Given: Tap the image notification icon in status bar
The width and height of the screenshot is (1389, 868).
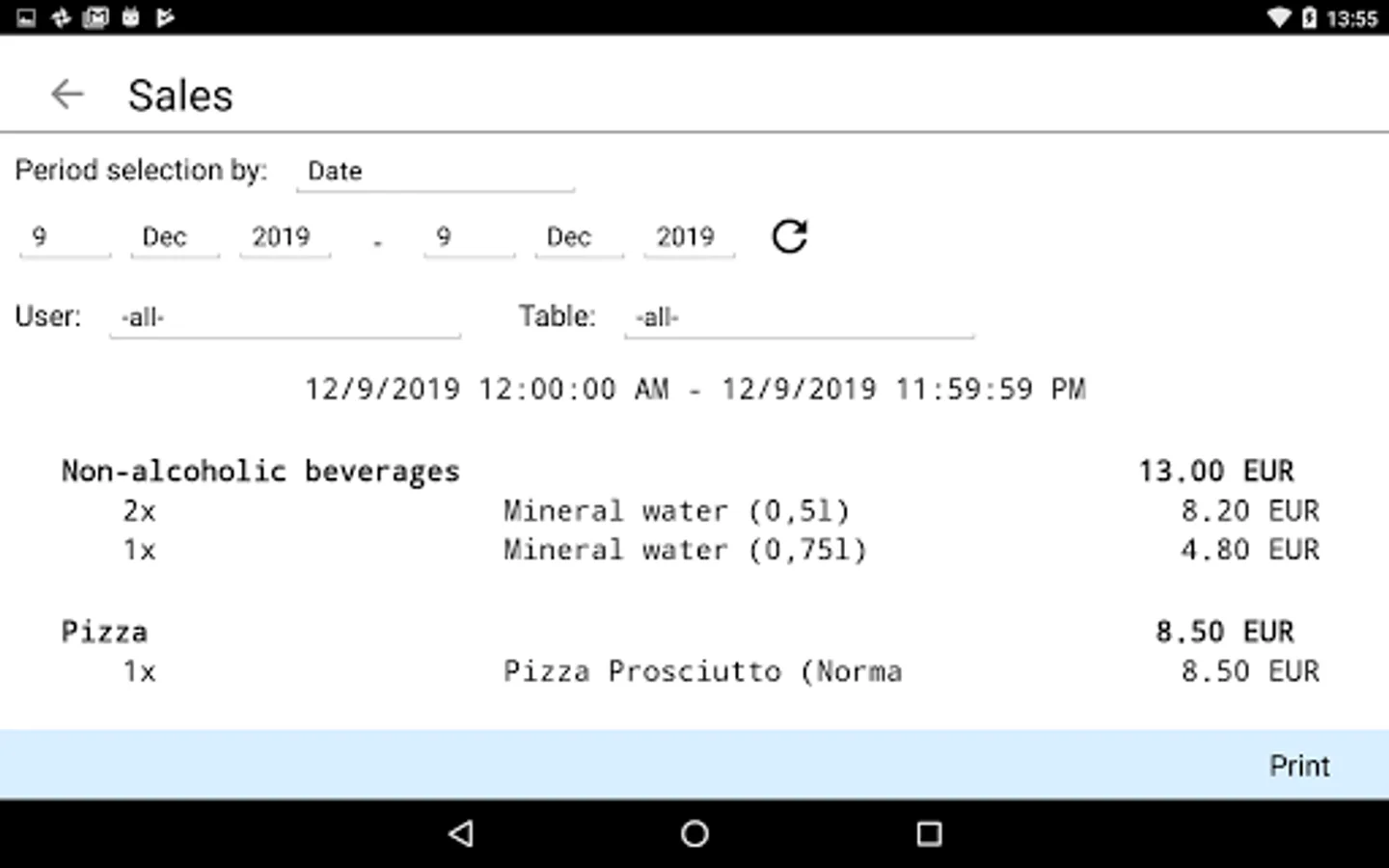Looking at the screenshot, I should (x=26, y=17).
